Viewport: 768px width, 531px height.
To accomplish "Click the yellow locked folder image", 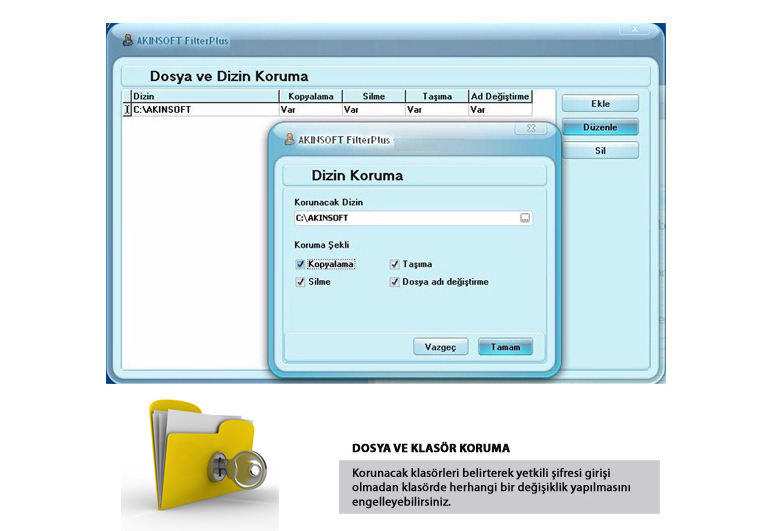I will tap(208, 456).
